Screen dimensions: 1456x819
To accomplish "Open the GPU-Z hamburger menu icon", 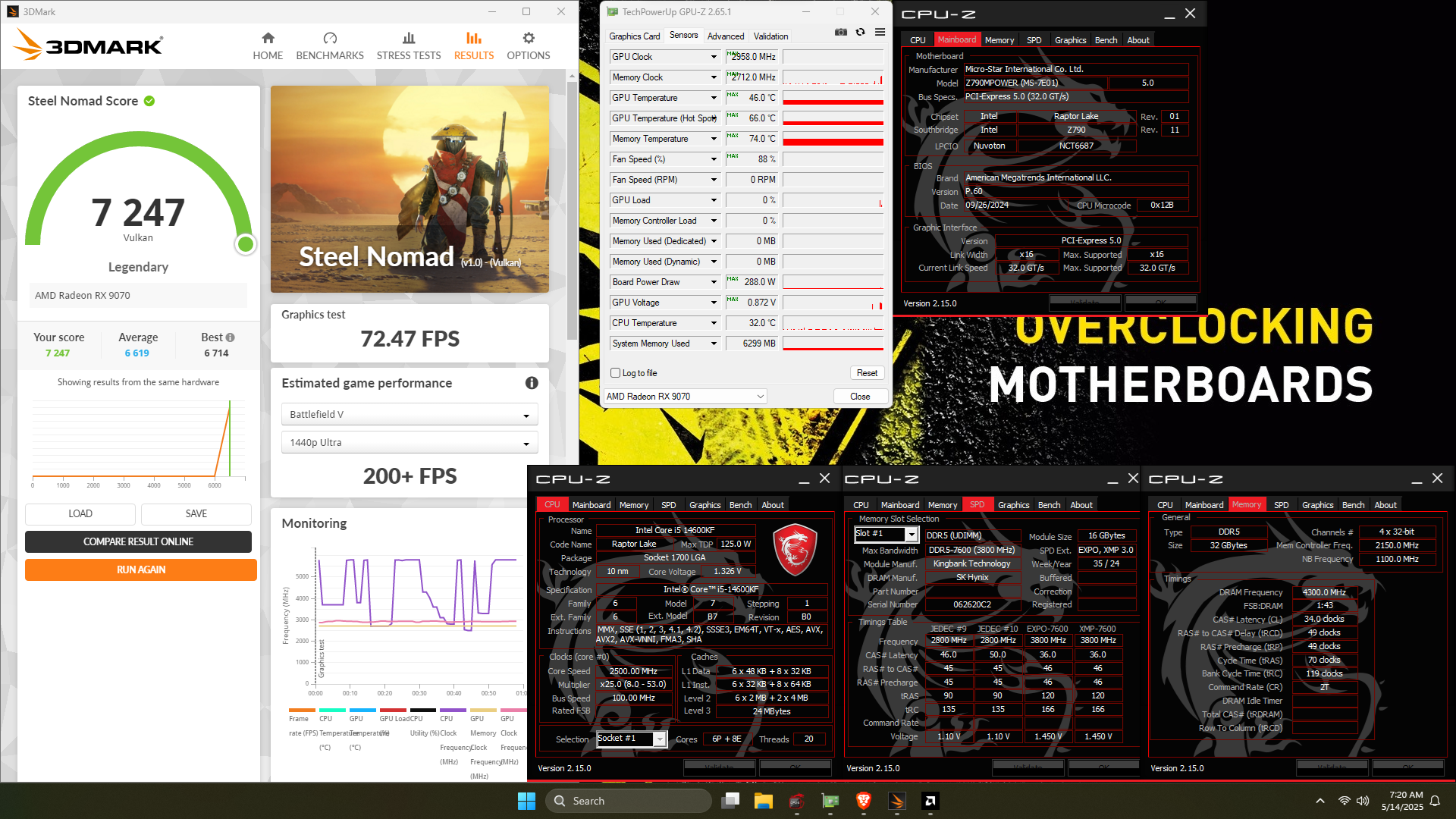I will point(880,32).
